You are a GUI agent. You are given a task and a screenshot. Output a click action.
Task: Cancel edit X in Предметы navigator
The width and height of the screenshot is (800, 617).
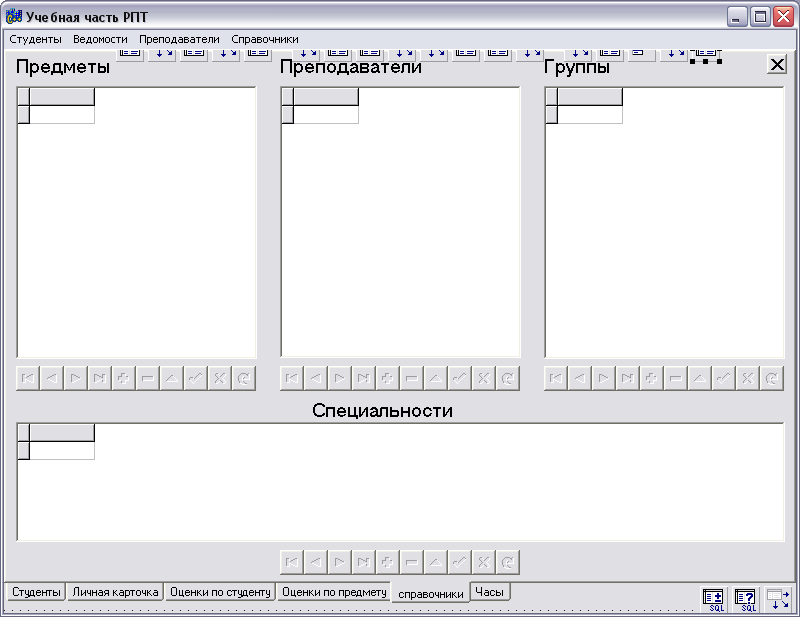220,379
